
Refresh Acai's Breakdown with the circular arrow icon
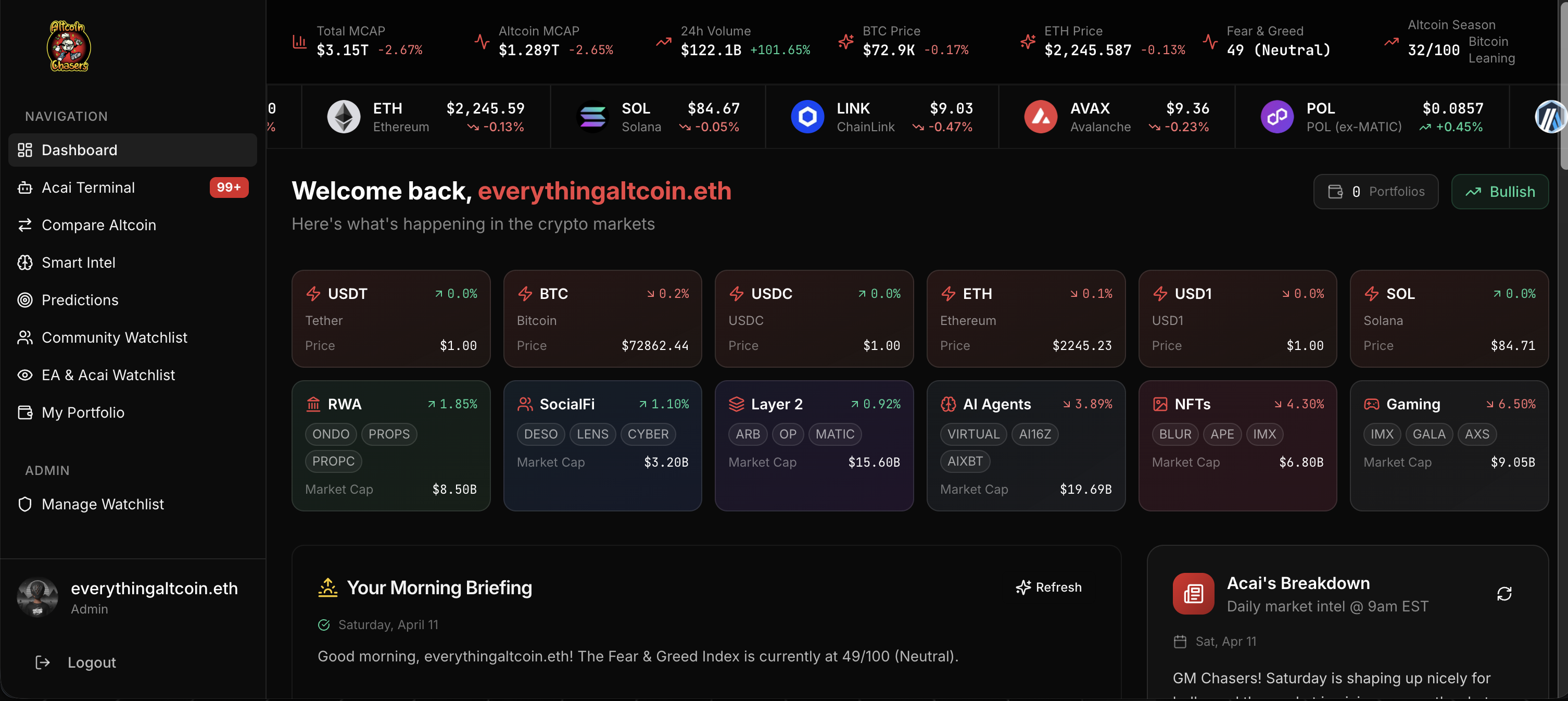tap(1504, 593)
